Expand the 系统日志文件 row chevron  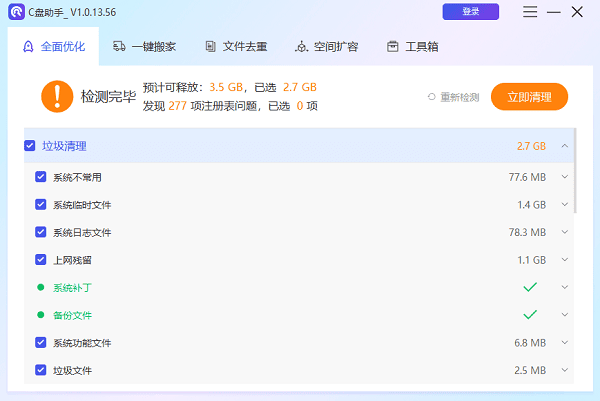pyautogui.click(x=565, y=232)
